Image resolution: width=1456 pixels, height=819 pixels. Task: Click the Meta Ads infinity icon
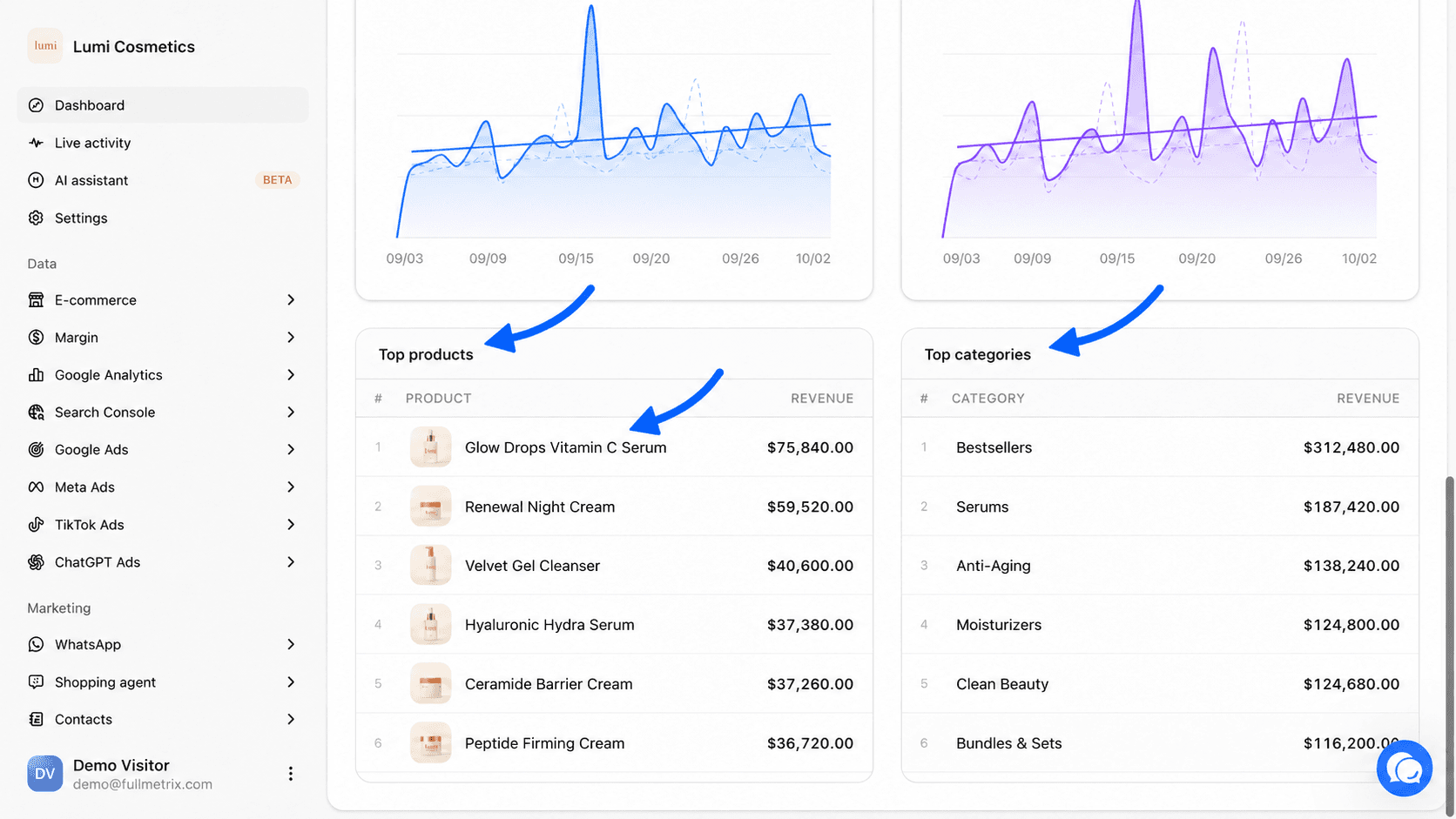tap(36, 487)
